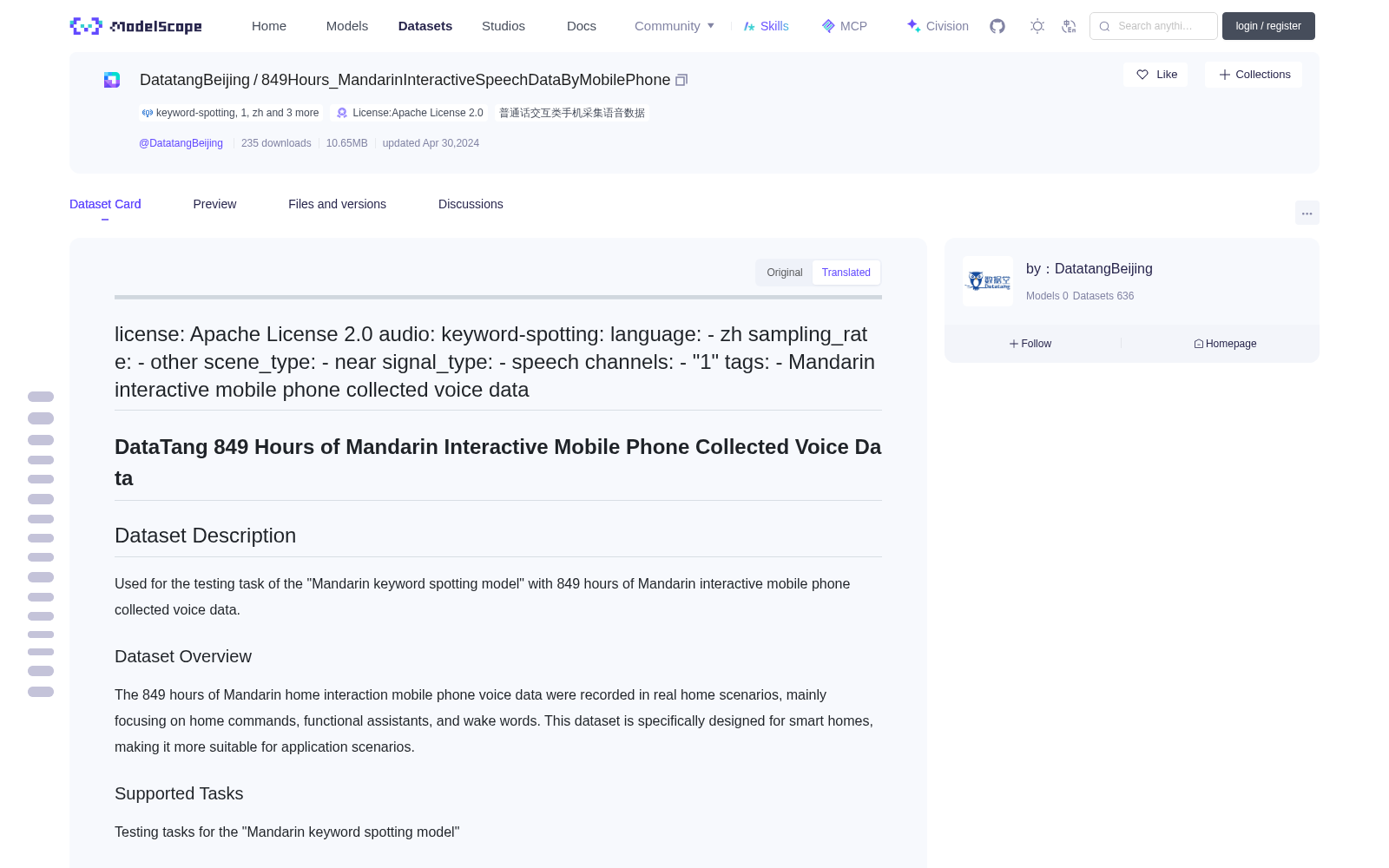The height and width of the screenshot is (868, 1389).
Task: Open the ModelScope logo homepage
Action: 135,26
